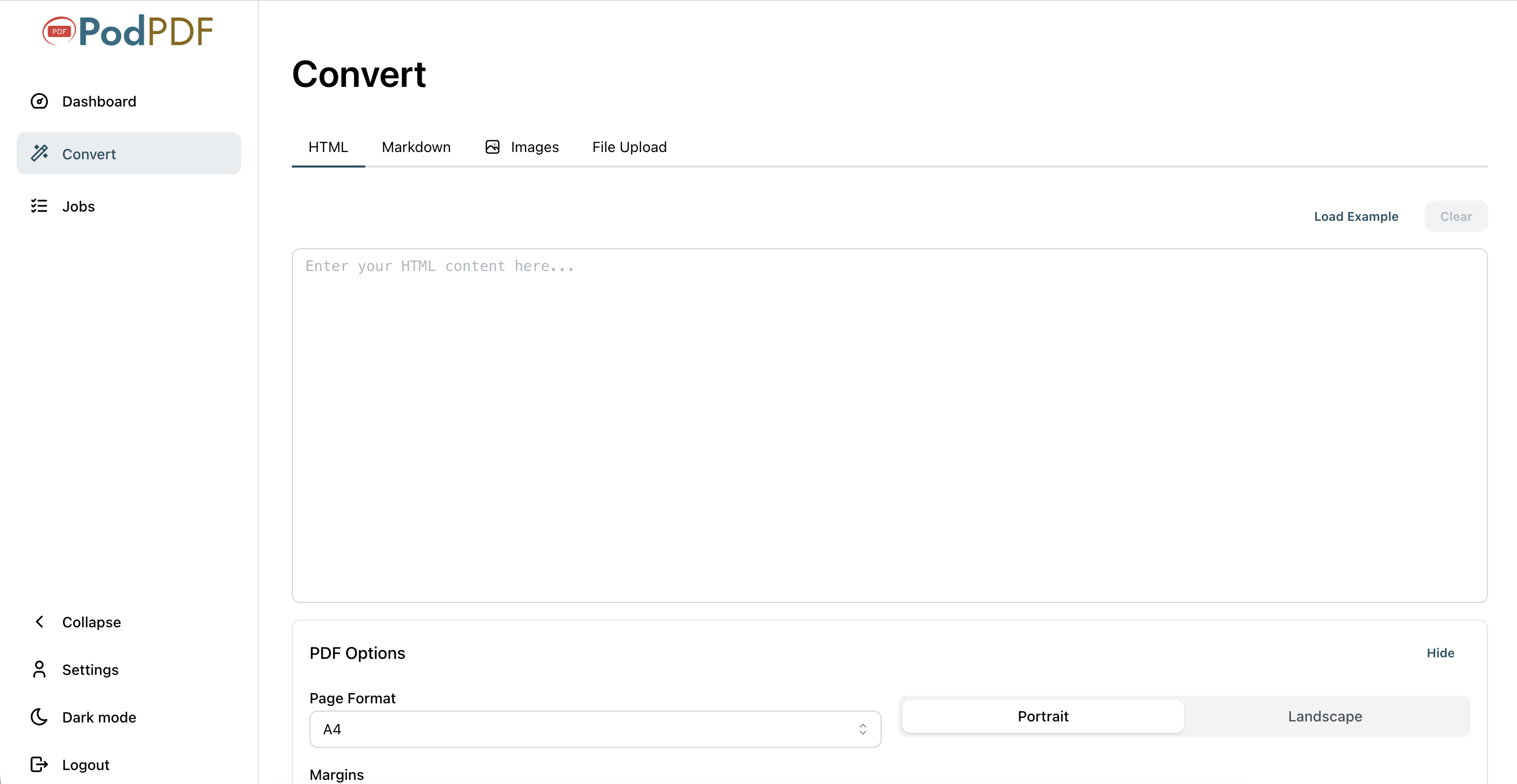1517x784 pixels.
Task: Click the PodPDF logo
Action: coord(127,31)
